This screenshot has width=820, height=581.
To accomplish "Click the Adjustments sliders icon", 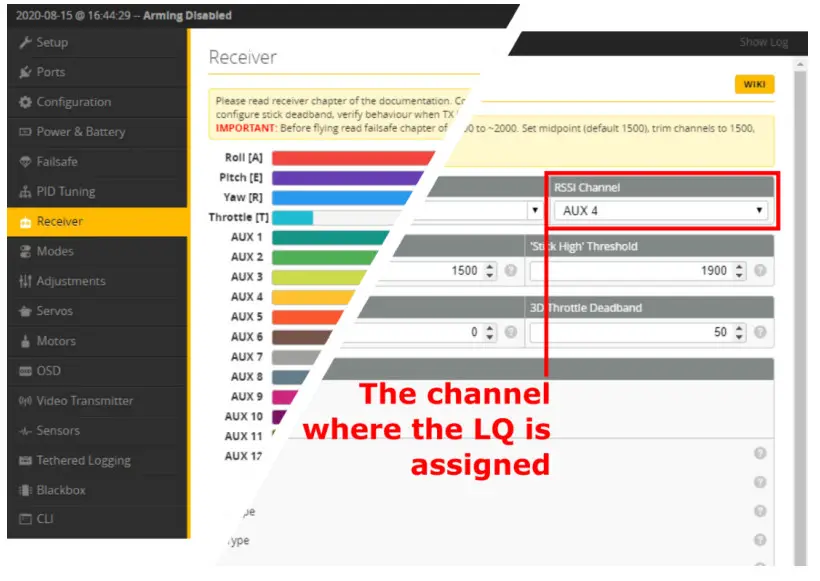I will [x=25, y=281].
